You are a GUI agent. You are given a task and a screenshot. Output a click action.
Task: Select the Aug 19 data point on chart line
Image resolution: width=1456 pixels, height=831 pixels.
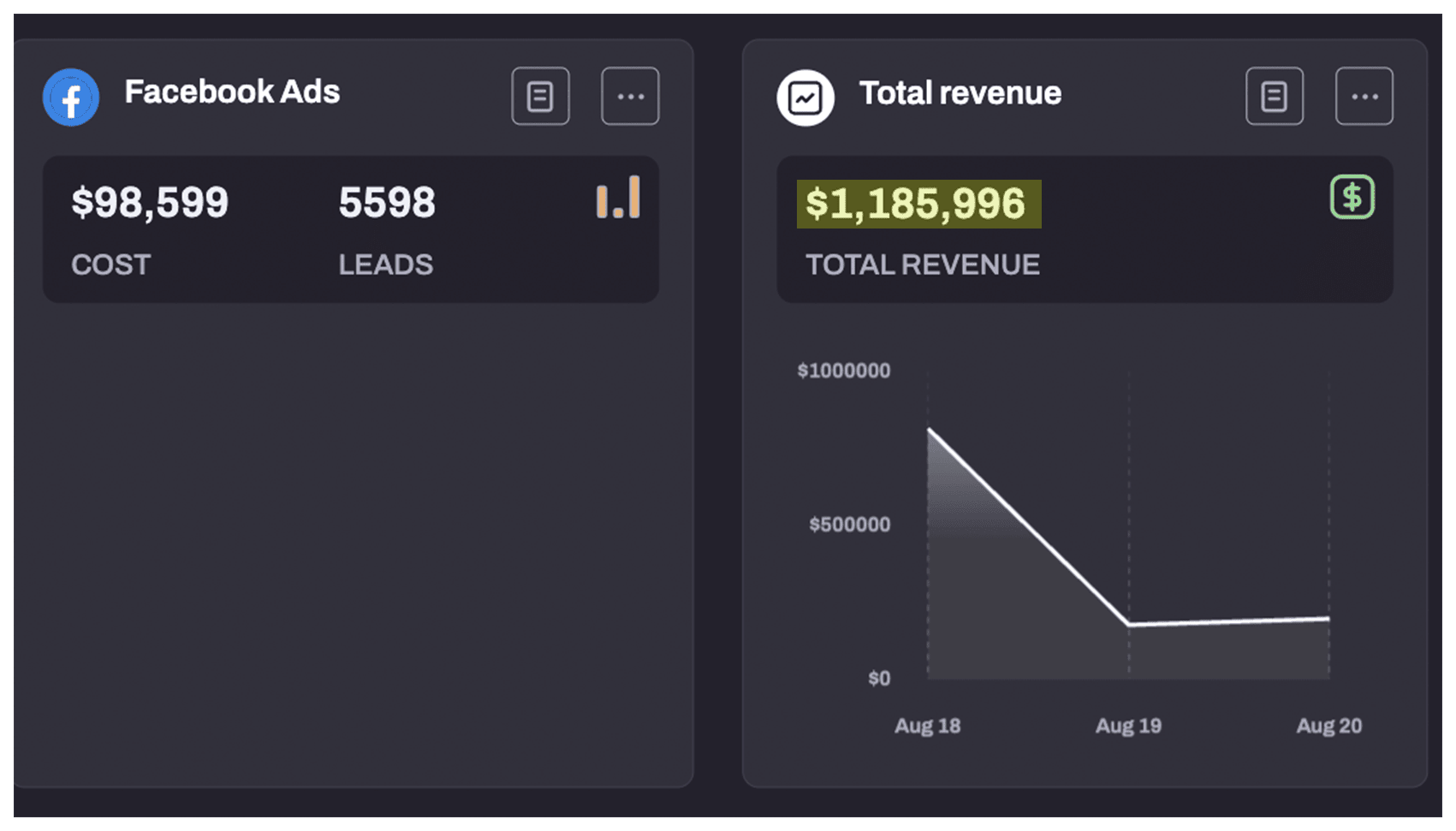click(1129, 624)
